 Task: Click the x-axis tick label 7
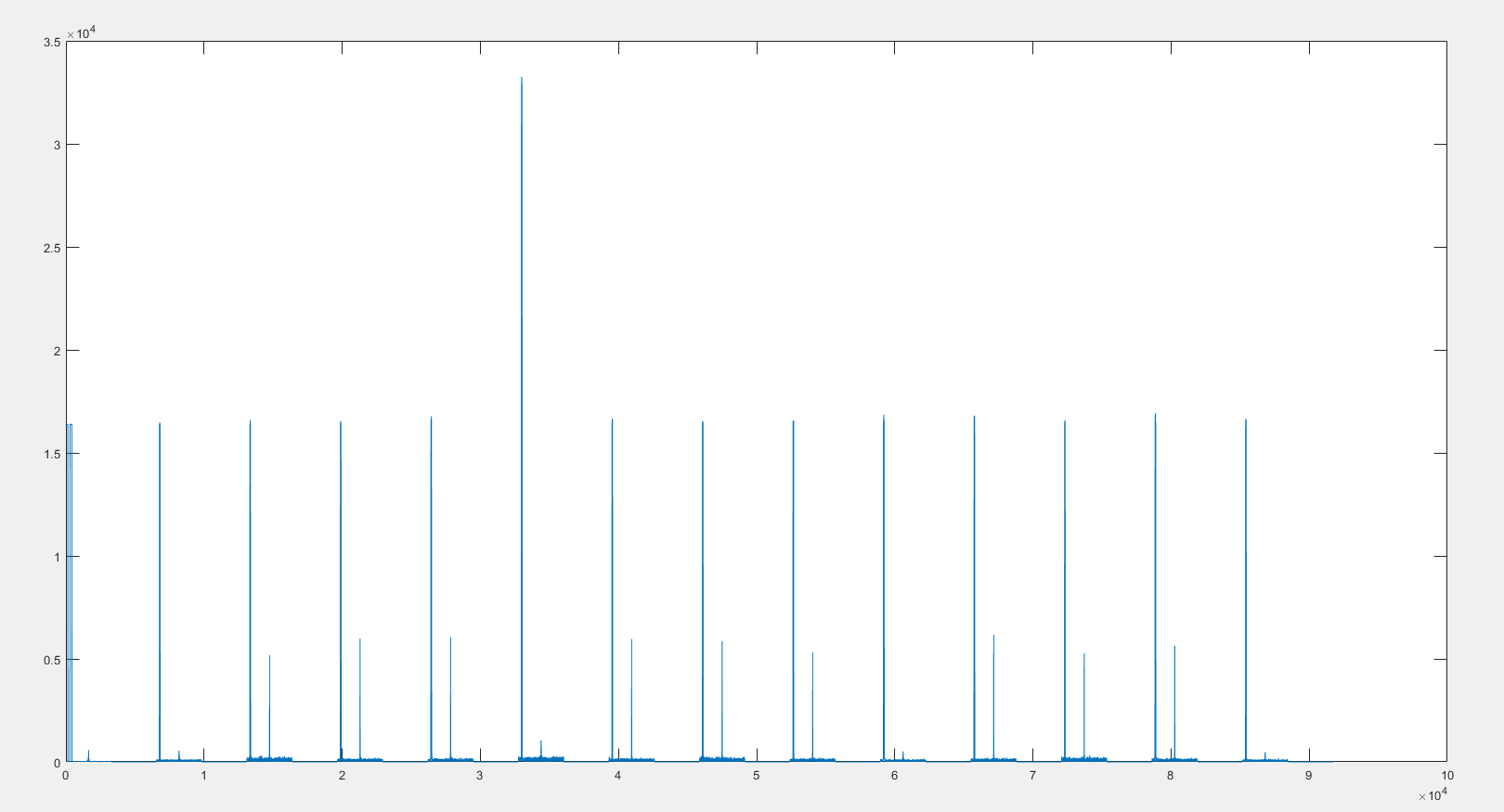pyautogui.click(x=1032, y=776)
